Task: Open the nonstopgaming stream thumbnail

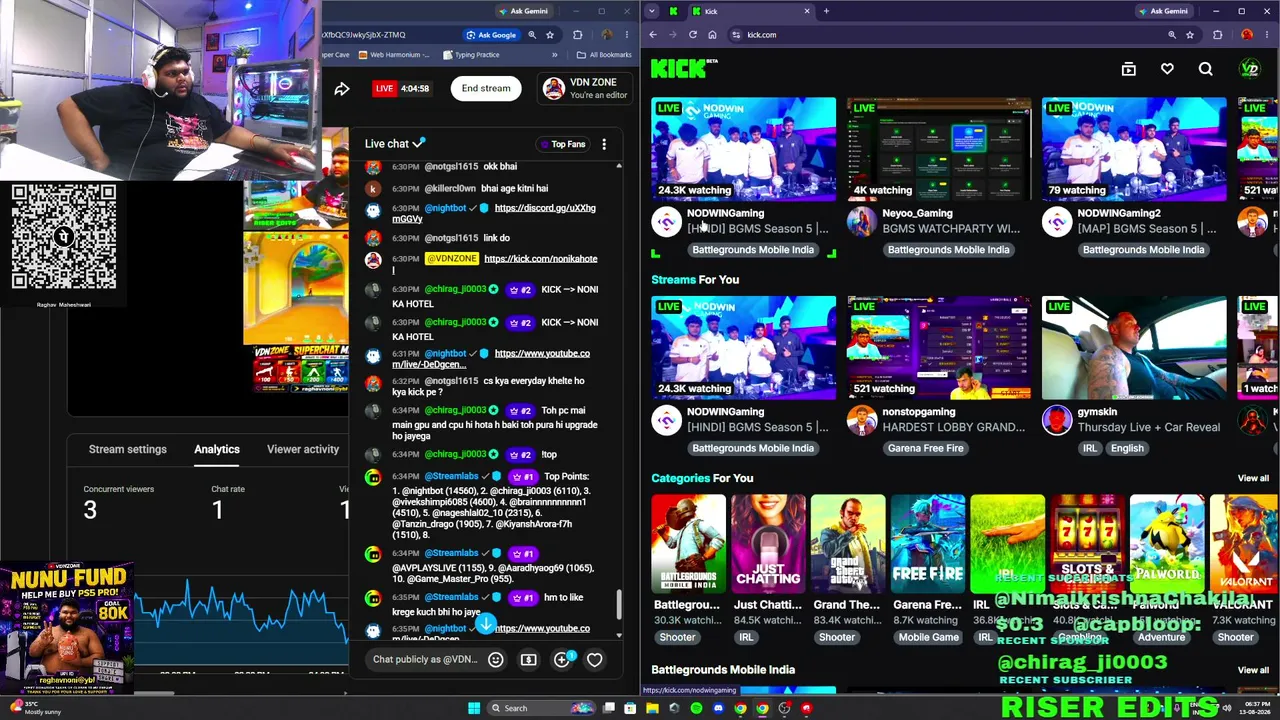Action: [x=939, y=347]
